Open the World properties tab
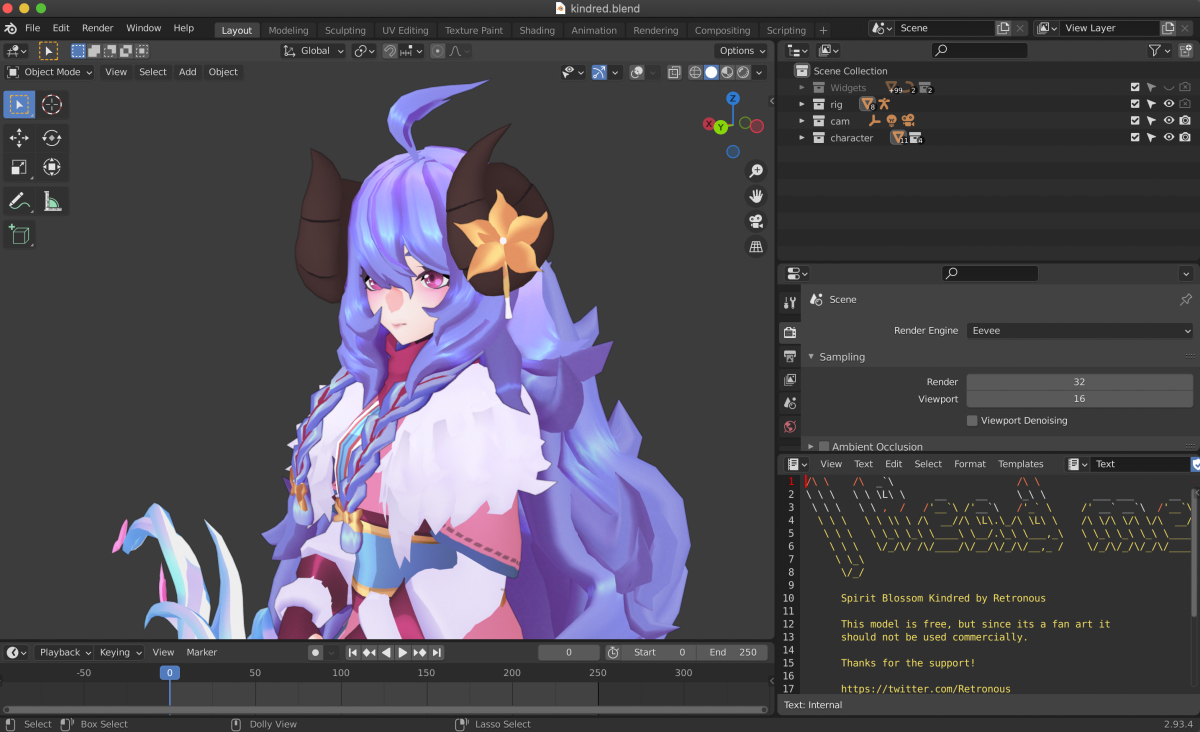1200x732 pixels. [x=790, y=427]
